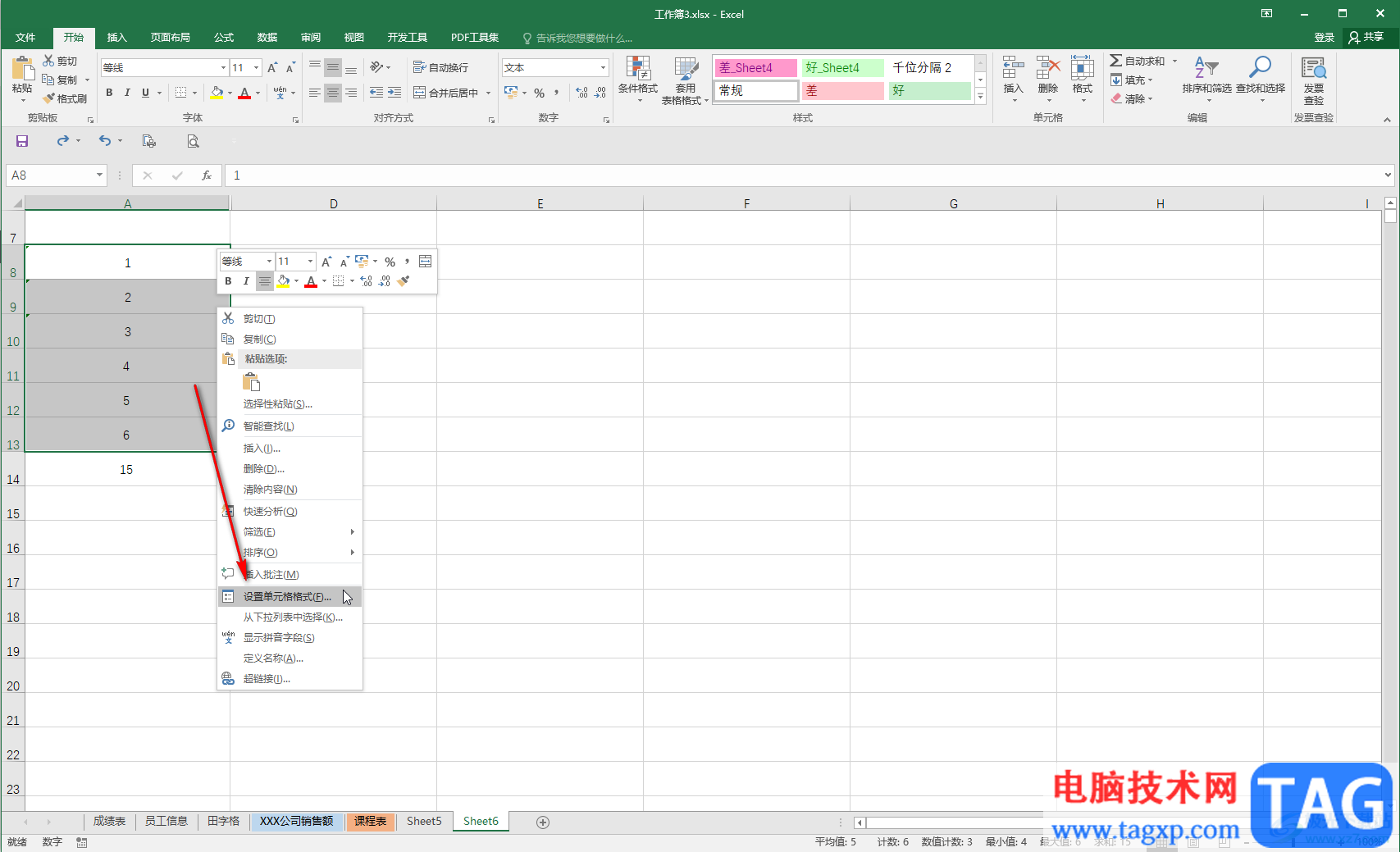Decrease font size in the ribbon
Viewport: 1400px width, 852px height.
[x=290, y=67]
